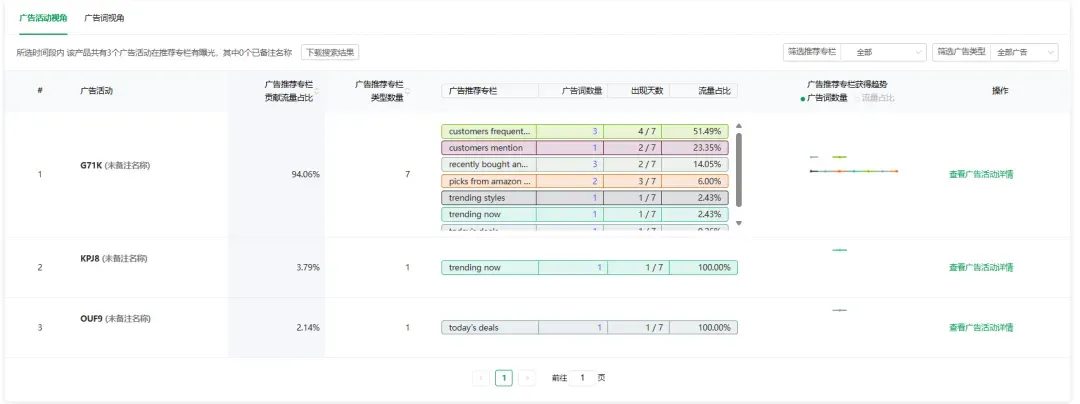Click the G71K campaign name
The height and width of the screenshot is (404, 1080).
tap(91, 166)
